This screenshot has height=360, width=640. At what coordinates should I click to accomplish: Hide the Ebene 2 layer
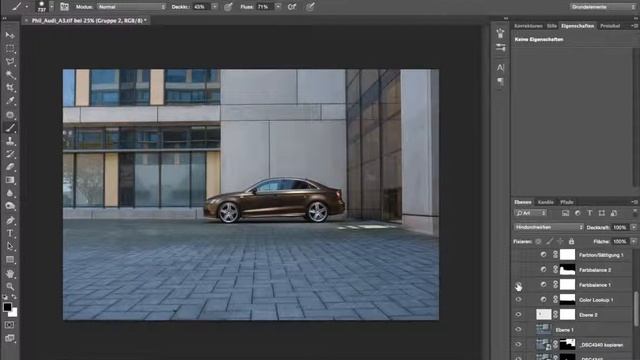tap(518, 315)
